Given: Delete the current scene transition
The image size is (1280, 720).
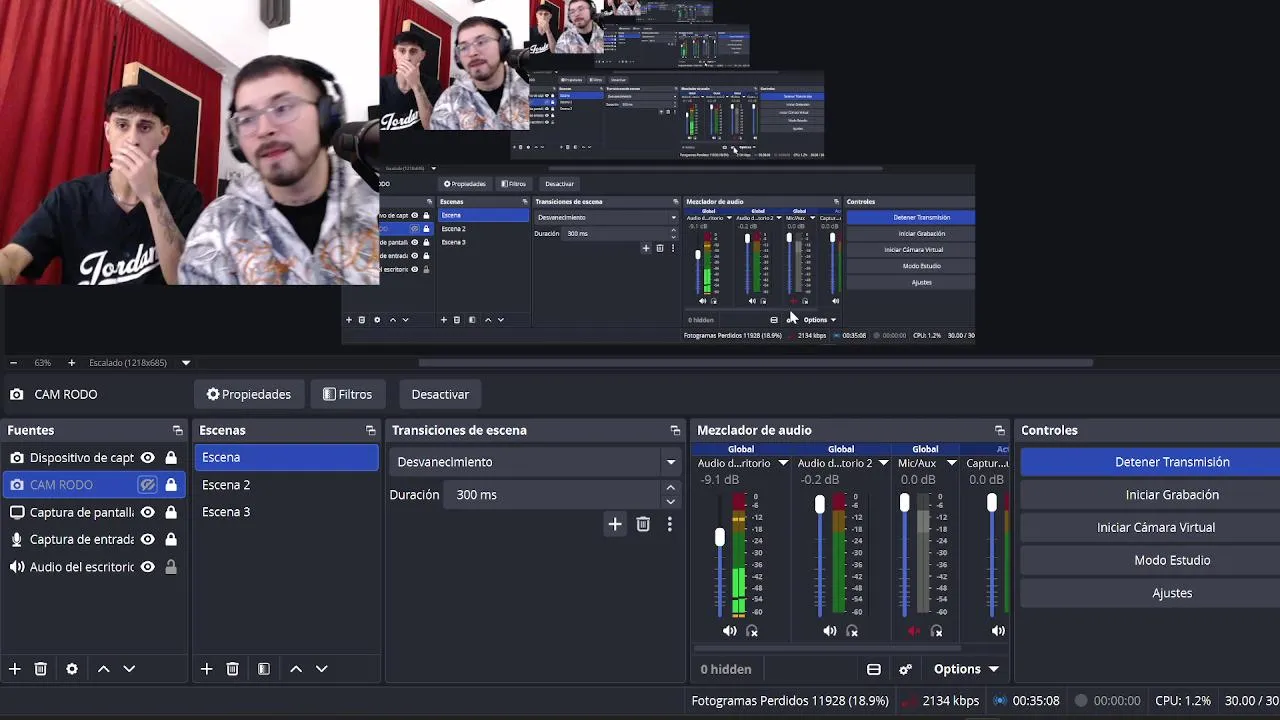Looking at the screenshot, I should [x=643, y=524].
